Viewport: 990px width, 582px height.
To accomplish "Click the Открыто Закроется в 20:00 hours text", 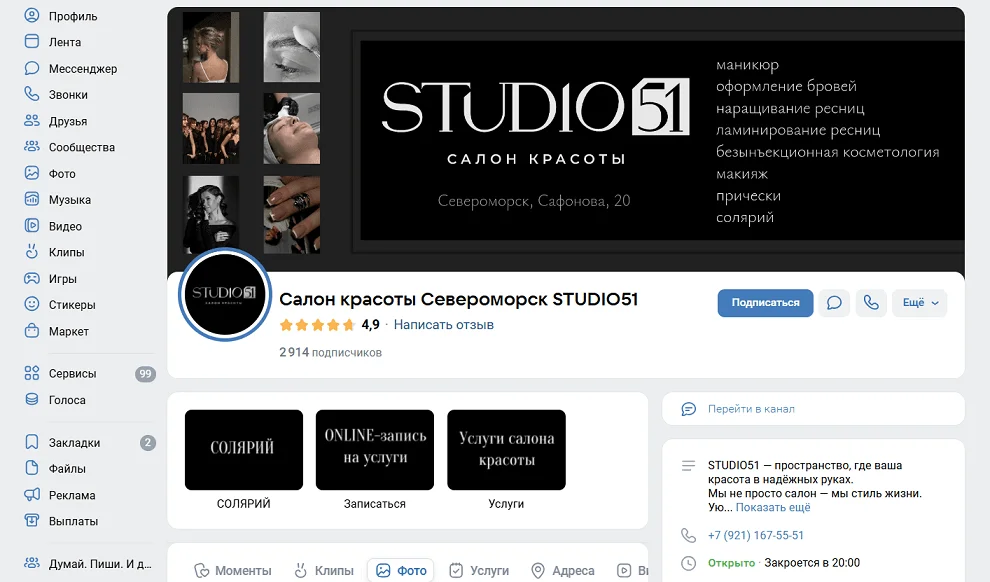I will pyautogui.click(x=784, y=562).
